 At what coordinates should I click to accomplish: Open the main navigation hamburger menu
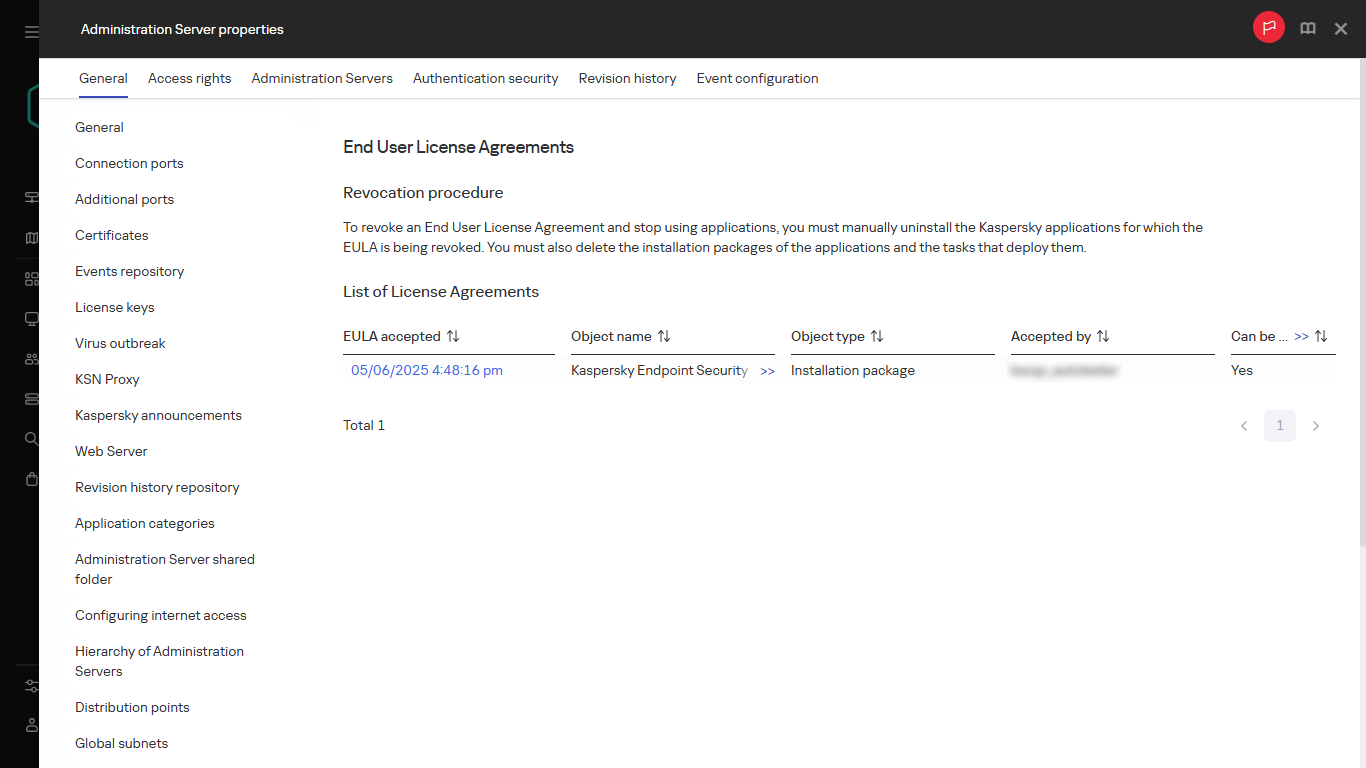(x=30, y=30)
